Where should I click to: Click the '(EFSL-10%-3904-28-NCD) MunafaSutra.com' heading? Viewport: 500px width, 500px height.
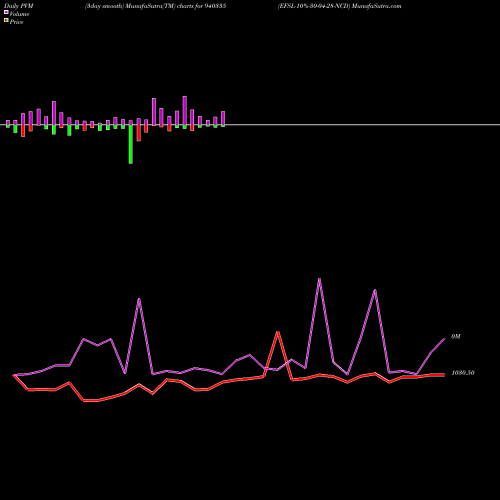pos(339,6)
